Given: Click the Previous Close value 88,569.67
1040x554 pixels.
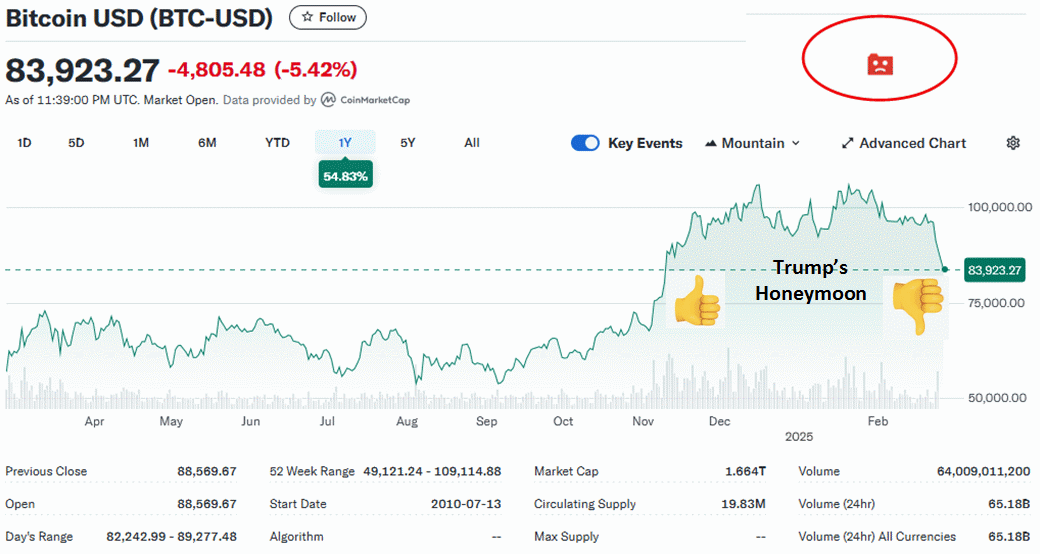Looking at the screenshot, I should [206, 471].
